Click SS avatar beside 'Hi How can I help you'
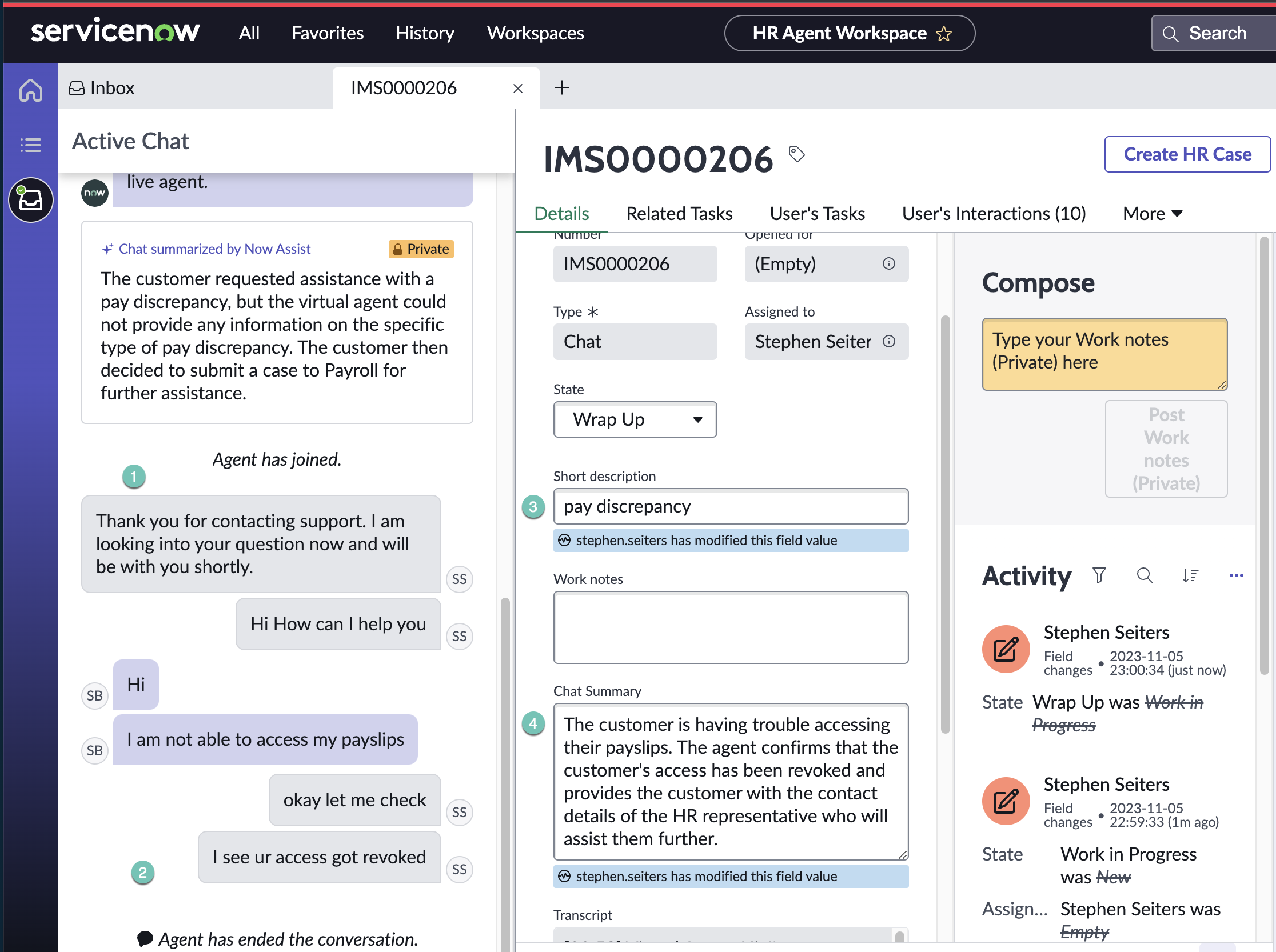 pos(459,636)
